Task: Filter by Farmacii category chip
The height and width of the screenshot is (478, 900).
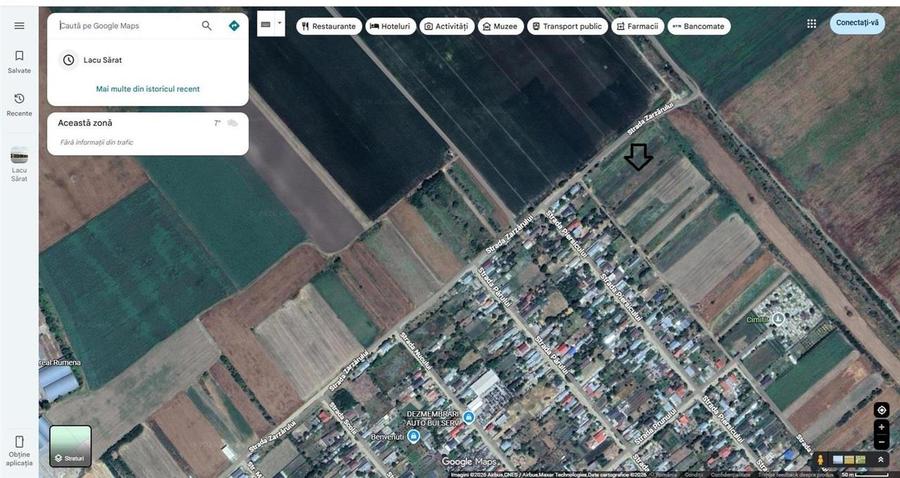Action: [x=638, y=26]
